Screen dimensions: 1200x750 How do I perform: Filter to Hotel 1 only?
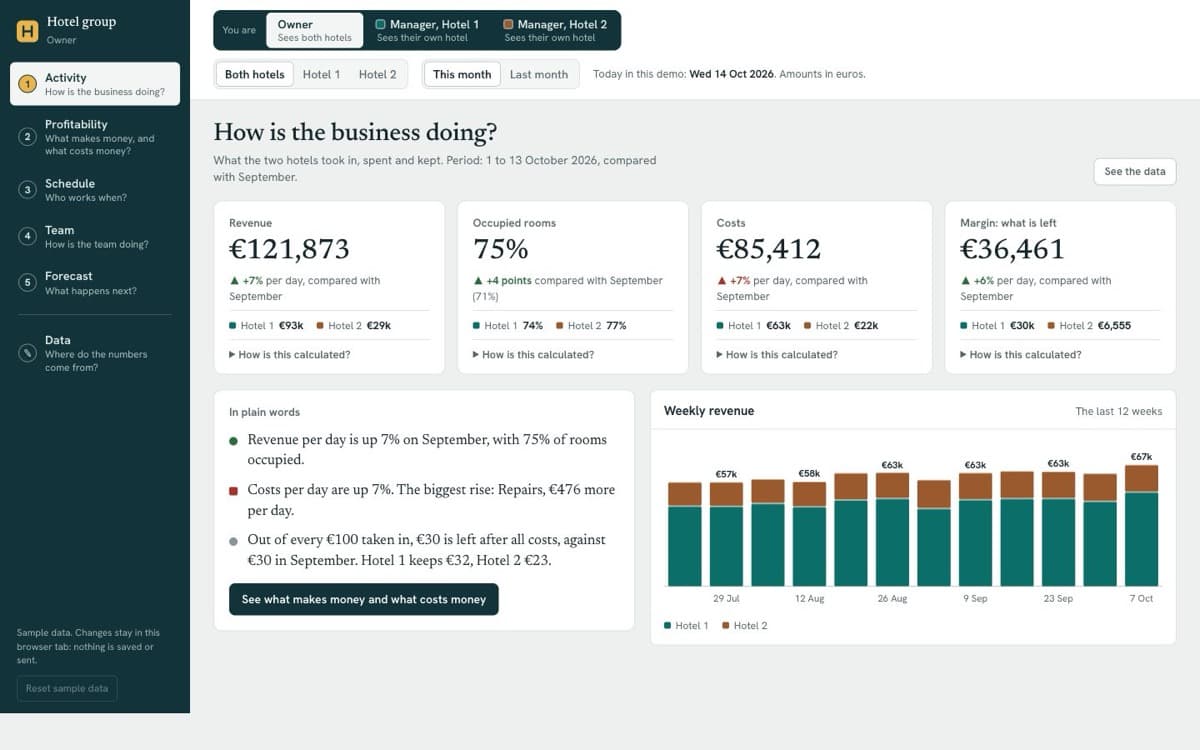click(321, 74)
